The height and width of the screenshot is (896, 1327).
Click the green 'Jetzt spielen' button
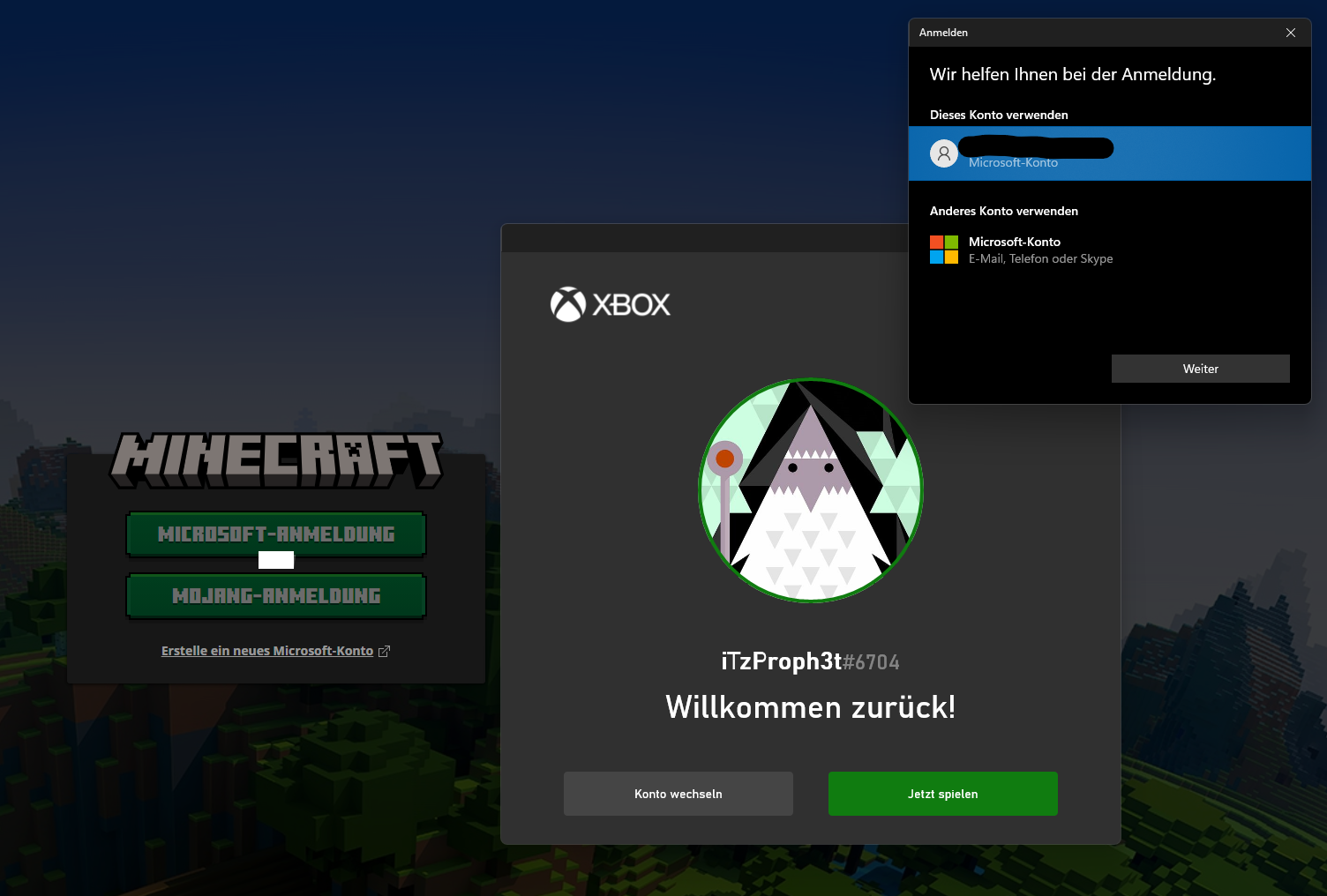tap(943, 794)
